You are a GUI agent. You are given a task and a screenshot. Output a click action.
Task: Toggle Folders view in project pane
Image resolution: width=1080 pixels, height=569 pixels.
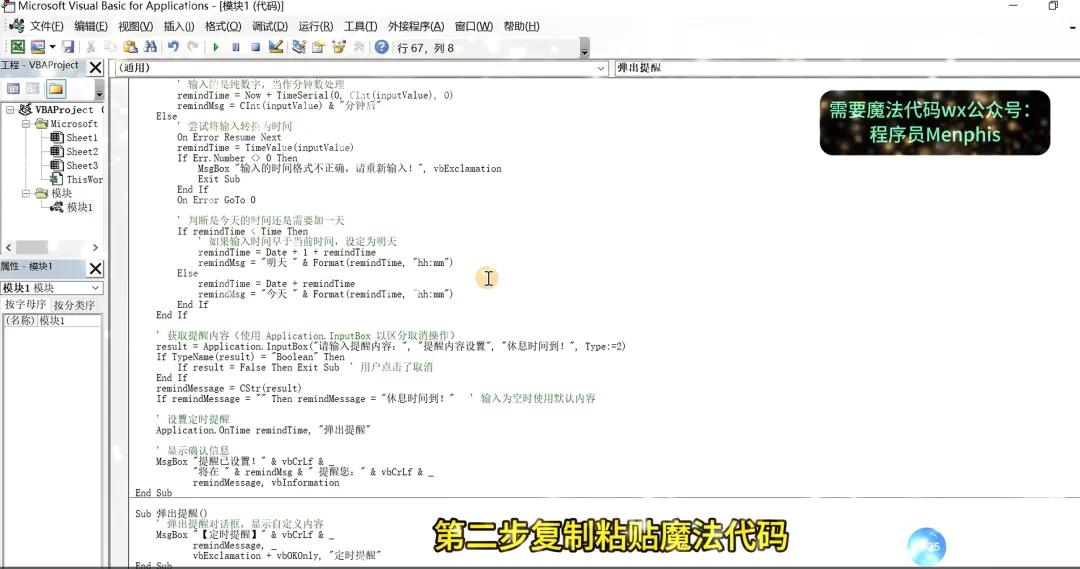click(x=56, y=89)
